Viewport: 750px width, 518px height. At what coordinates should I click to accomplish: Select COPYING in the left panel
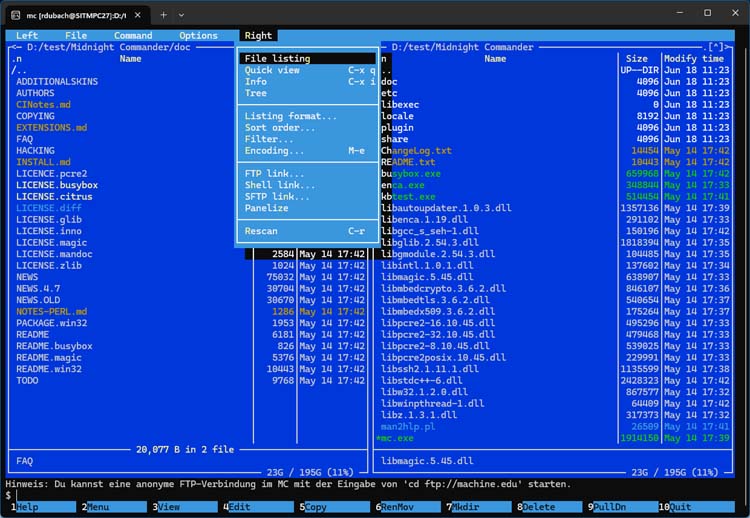pyautogui.click(x=35, y=116)
